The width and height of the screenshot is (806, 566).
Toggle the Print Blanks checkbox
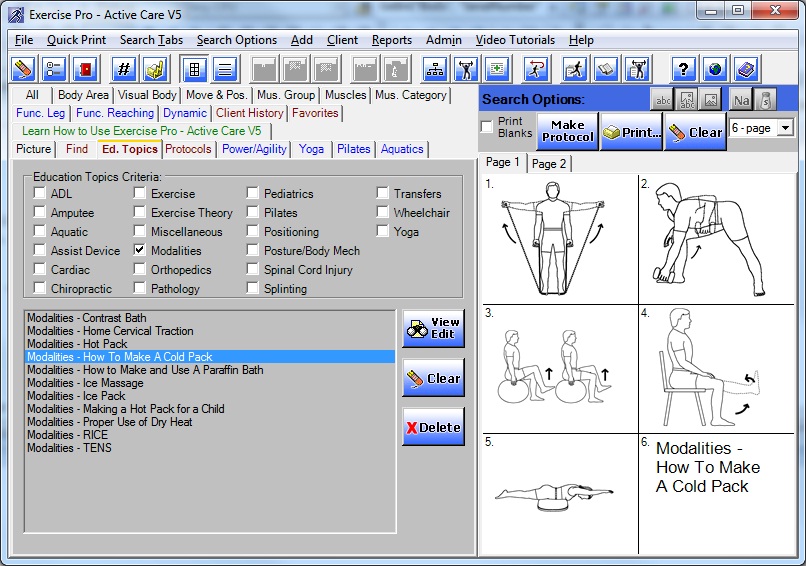coord(487,127)
